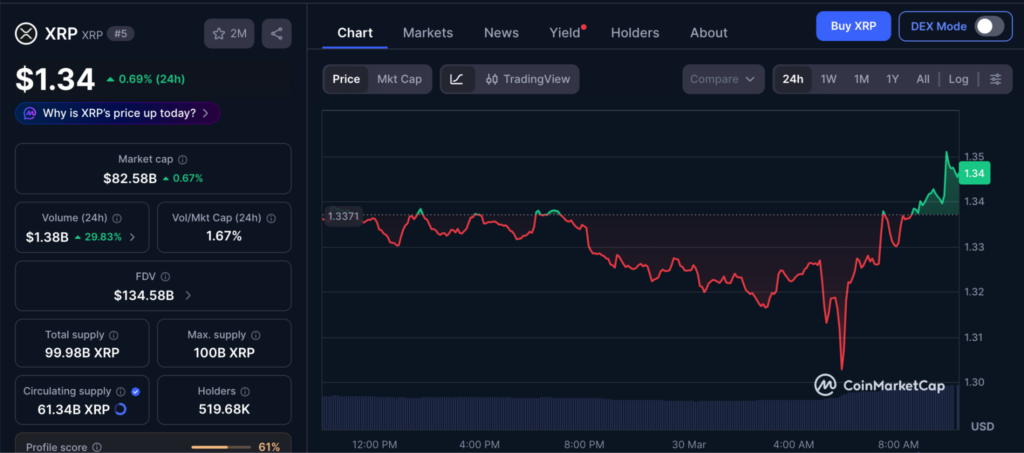
Task: Switch to the Holders tab
Action: pos(634,33)
